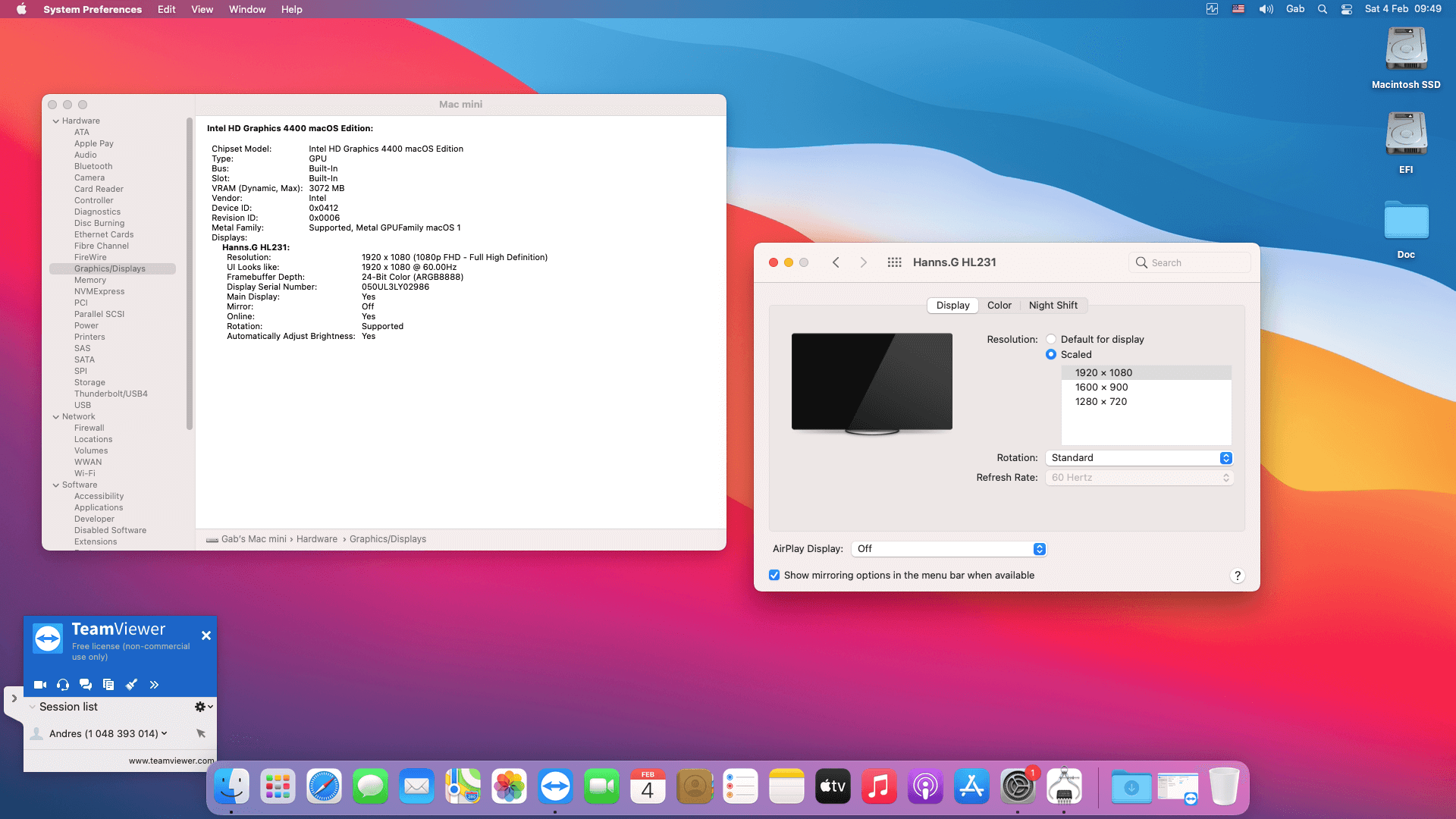Click the help question mark button
Viewport: 1456px width, 819px height.
coord(1238,576)
